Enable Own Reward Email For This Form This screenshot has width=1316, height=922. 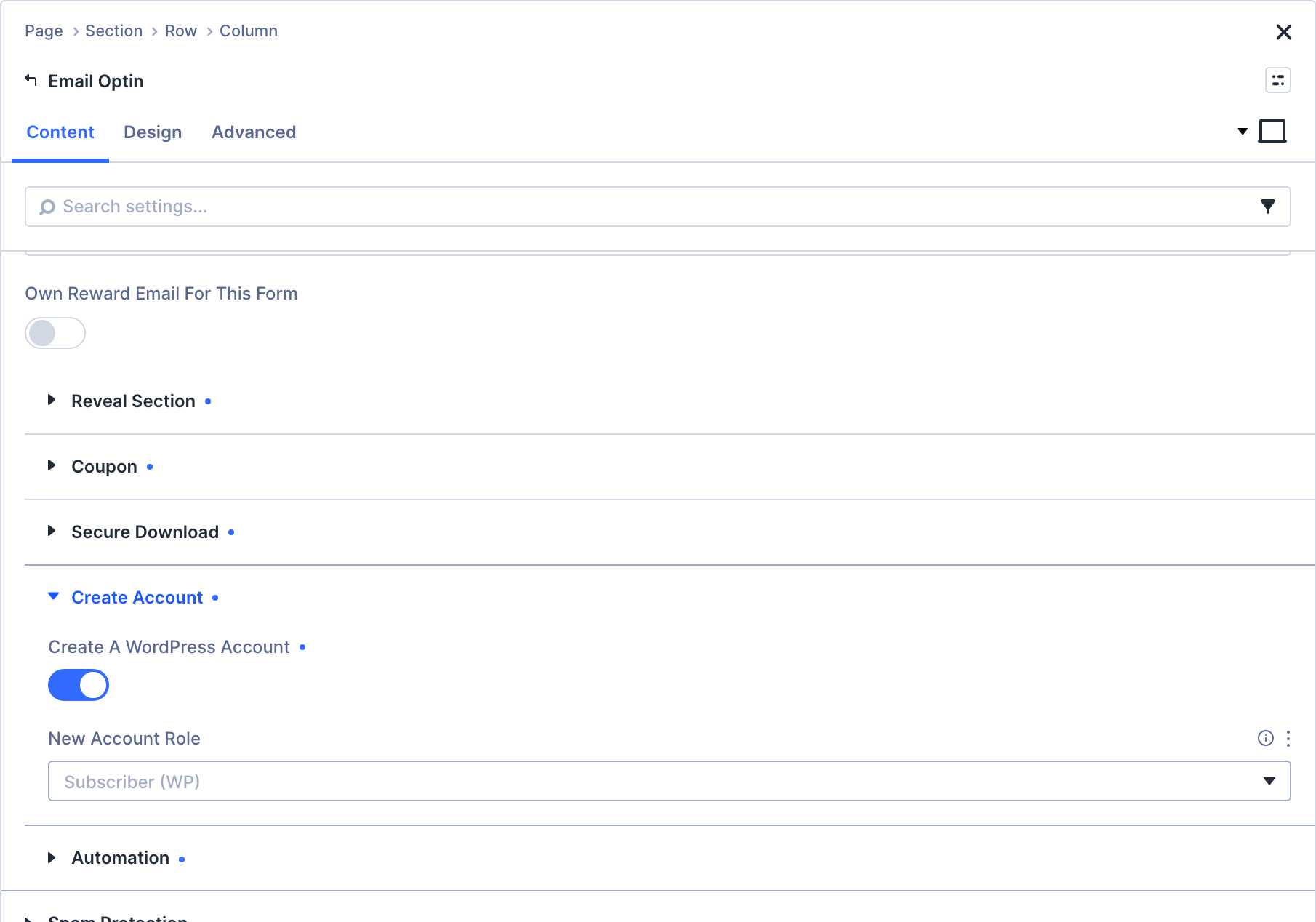(55, 333)
